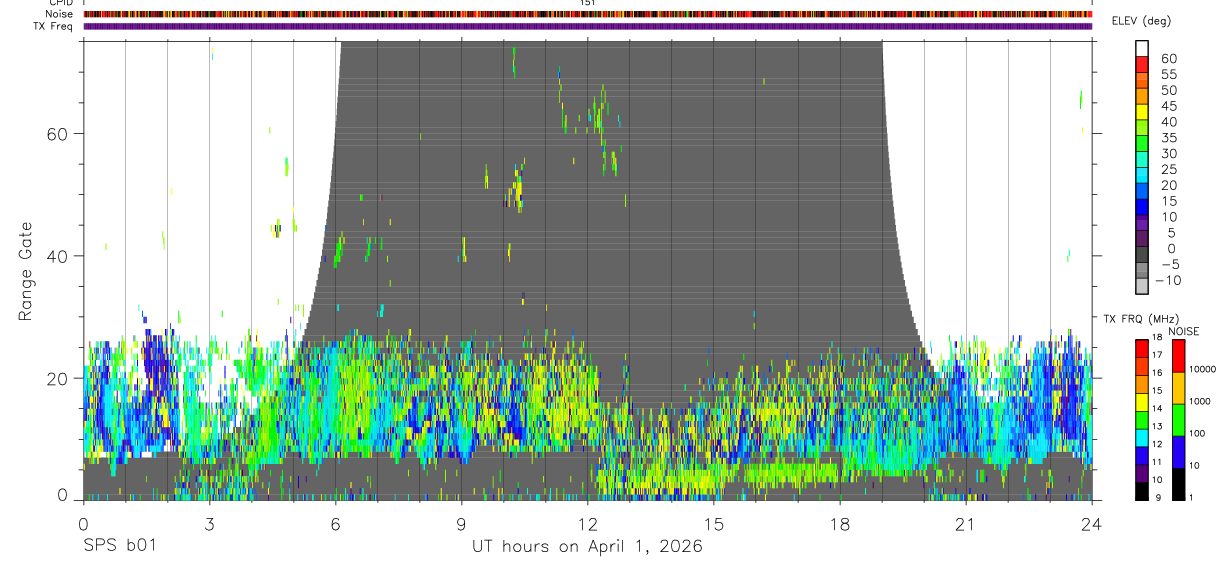Click the '12' tick on UT hours axis
The image size is (1228, 567).
click(x=587, y=523)
